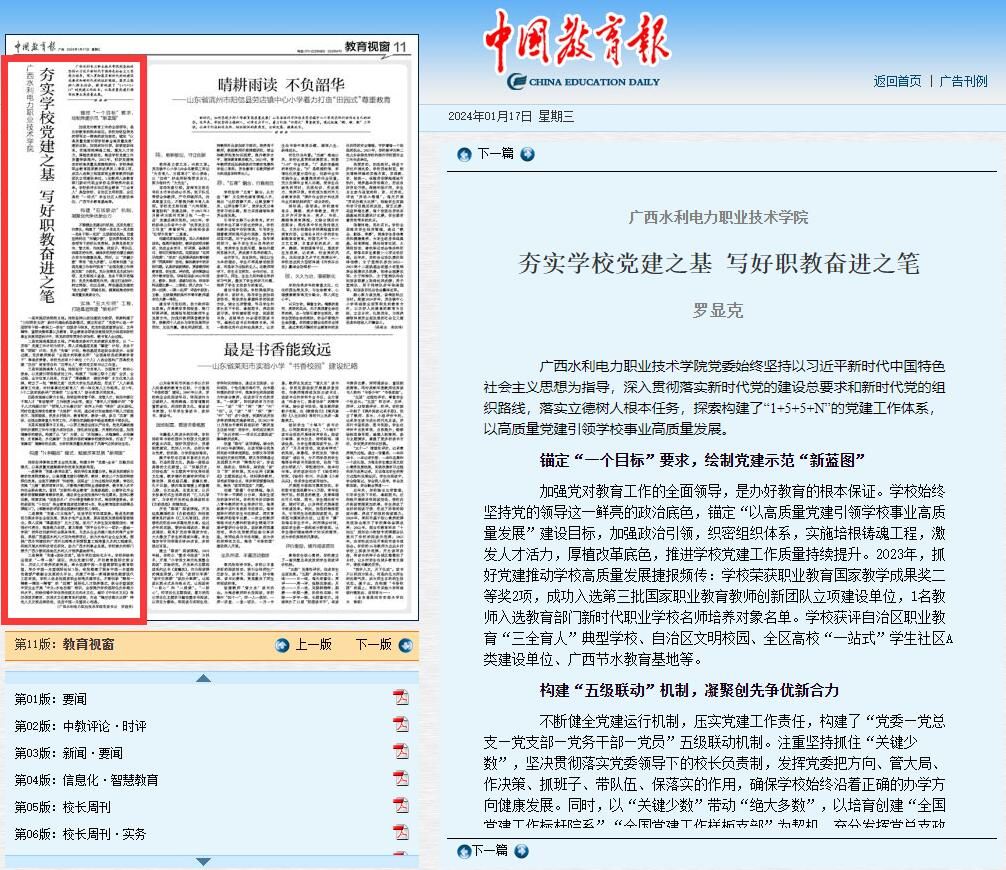Click top 下一篇 text link

click(495, 153)
